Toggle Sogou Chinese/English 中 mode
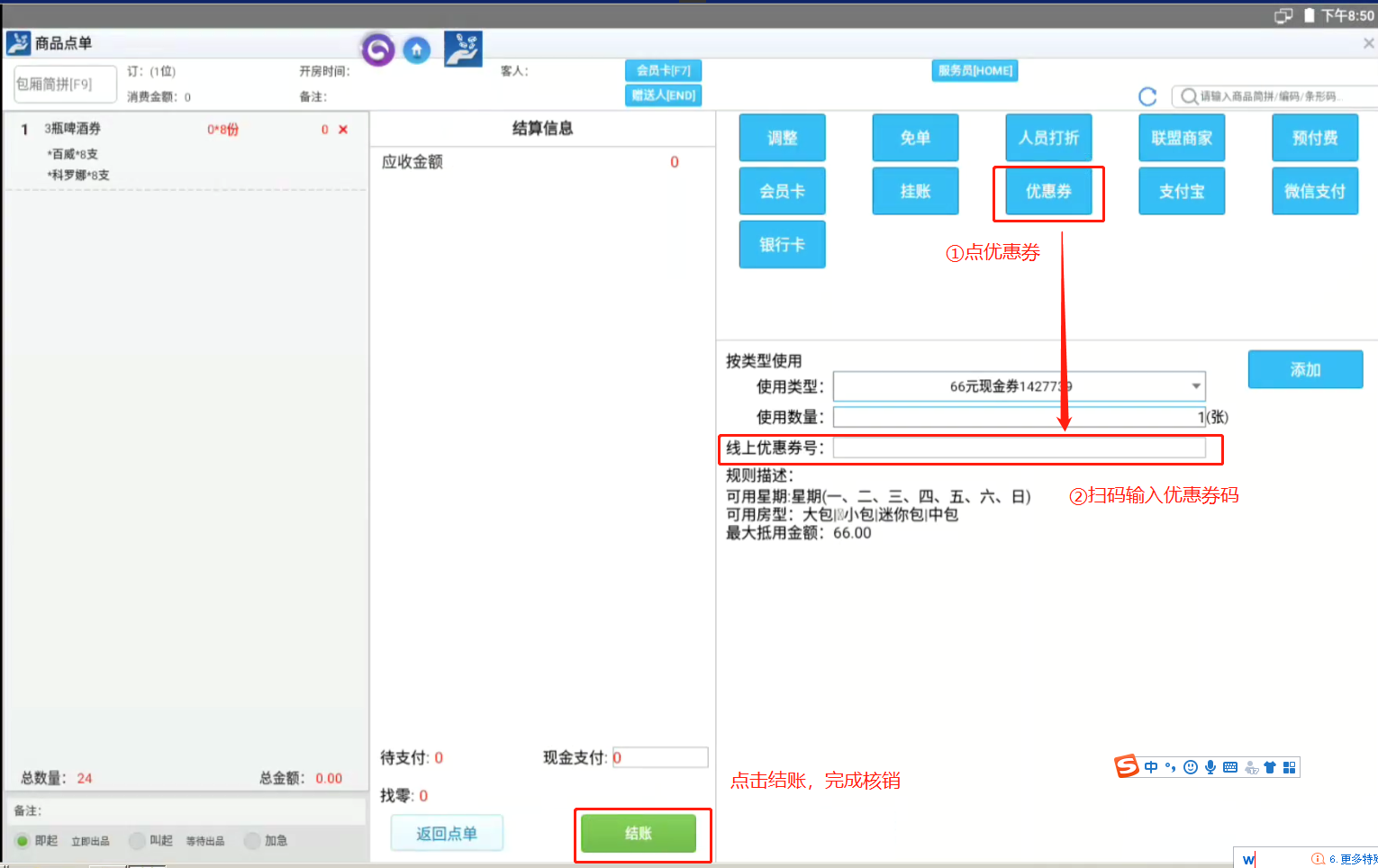This screenshot has height=868, width=1378. (x=1151, y=767)
